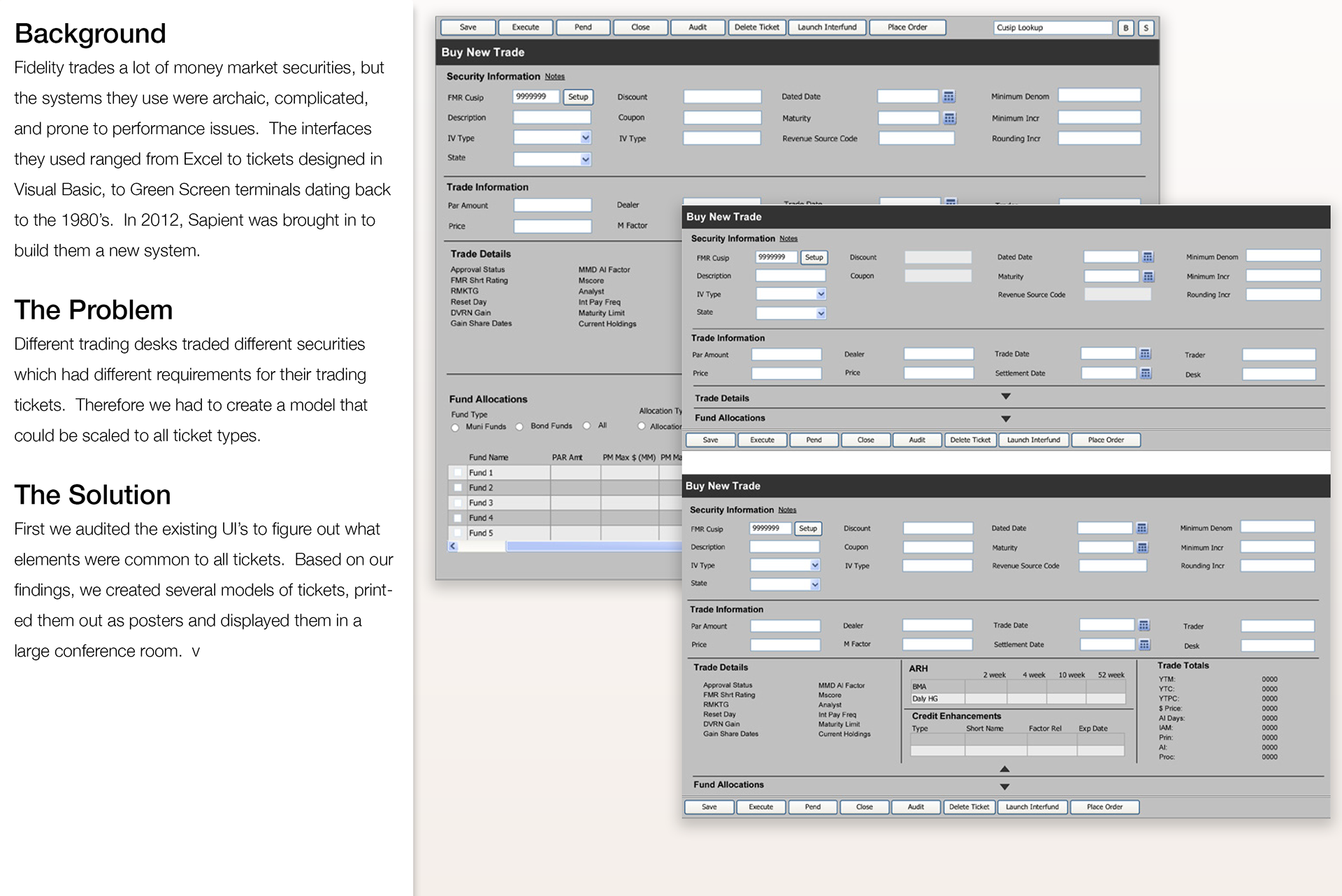1342x896 pixels.
Task: Click horizontal scrollbar thumb under fund list
Action: pos(594,547)
